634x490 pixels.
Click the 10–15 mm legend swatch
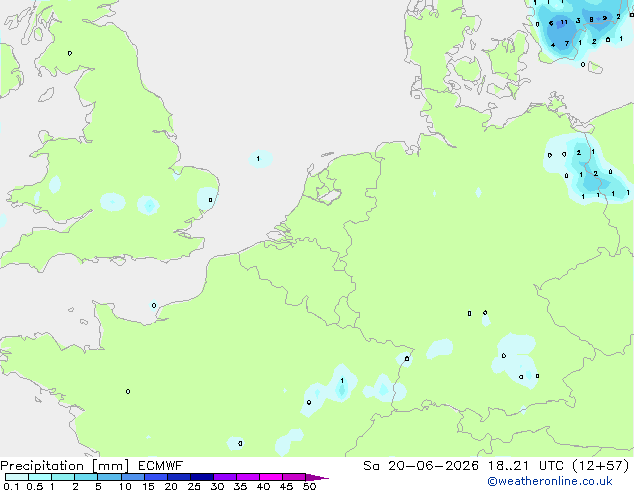(133, 477)
